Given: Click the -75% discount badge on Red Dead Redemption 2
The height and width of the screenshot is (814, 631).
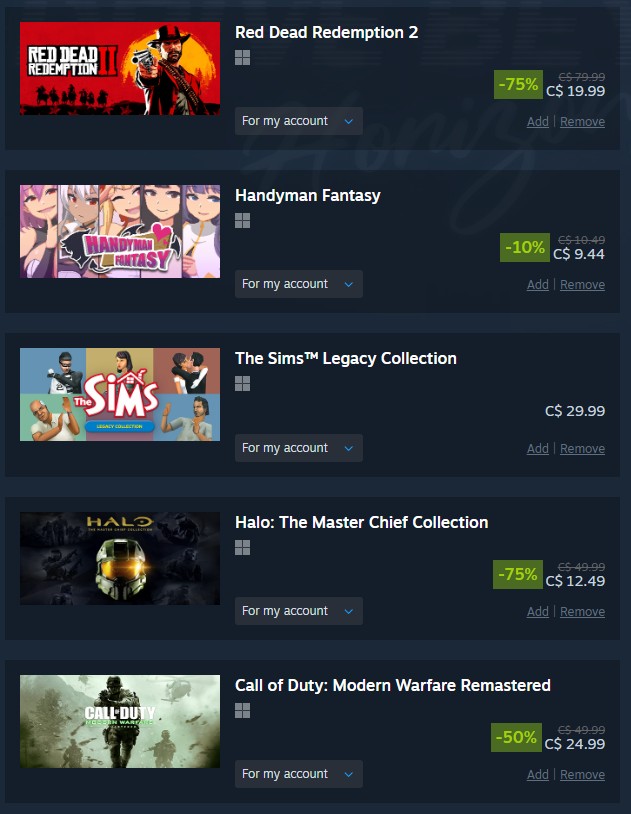Looking at the screenshot, I should (518, 84).
